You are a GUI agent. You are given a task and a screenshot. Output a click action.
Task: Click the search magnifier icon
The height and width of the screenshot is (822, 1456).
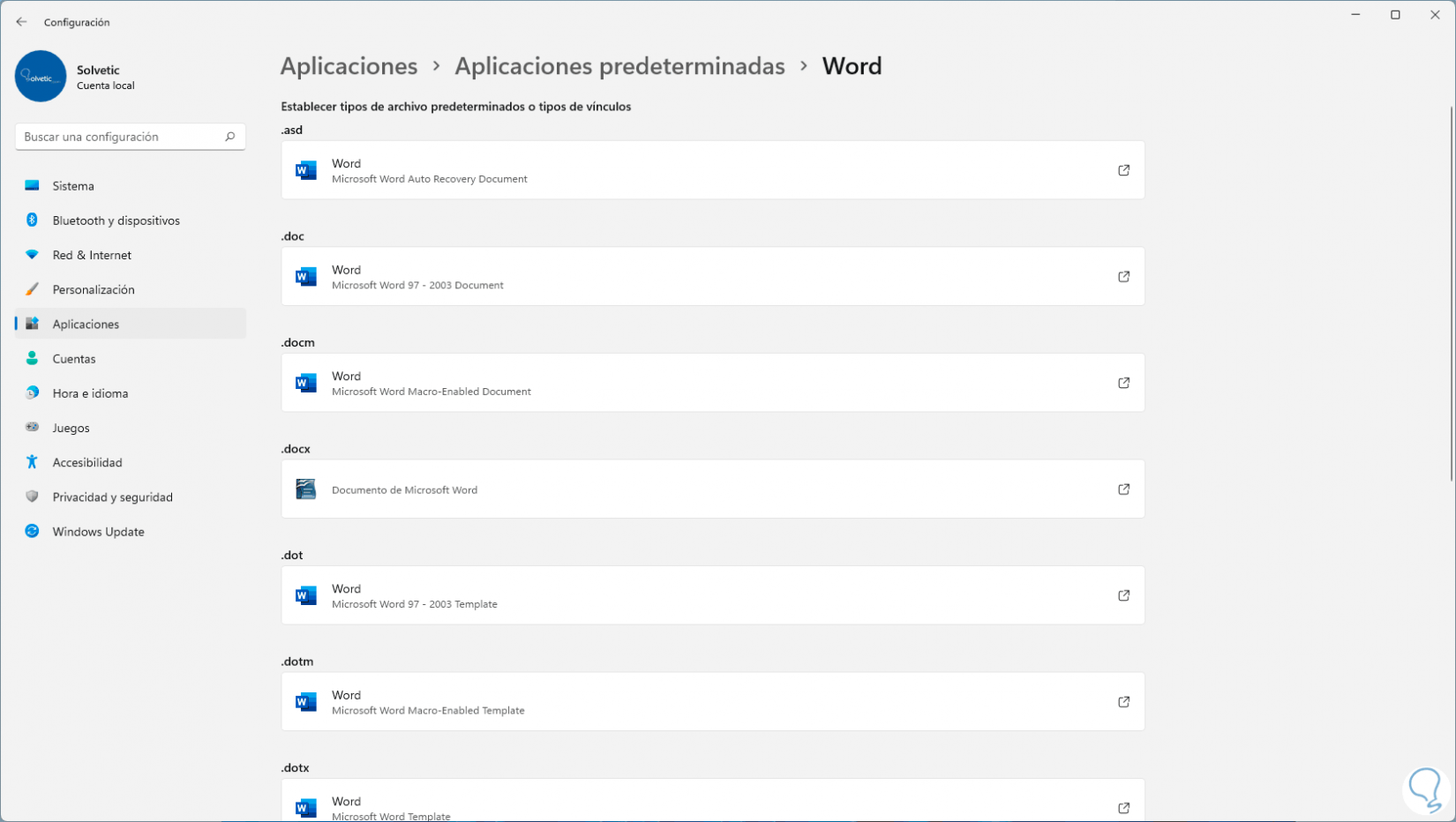229,137
